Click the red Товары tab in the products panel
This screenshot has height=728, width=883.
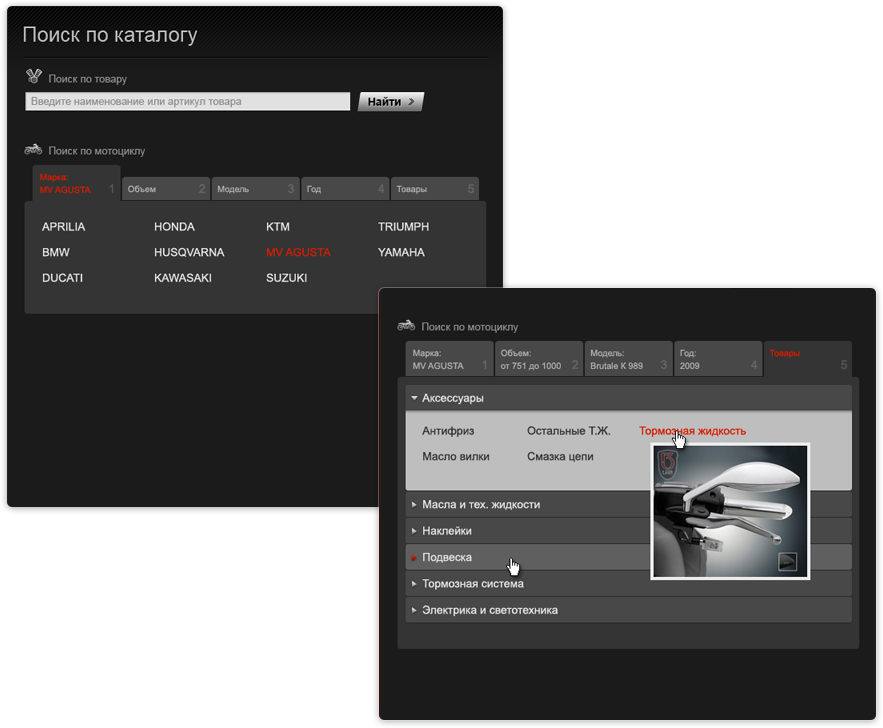tap(808, 359)
